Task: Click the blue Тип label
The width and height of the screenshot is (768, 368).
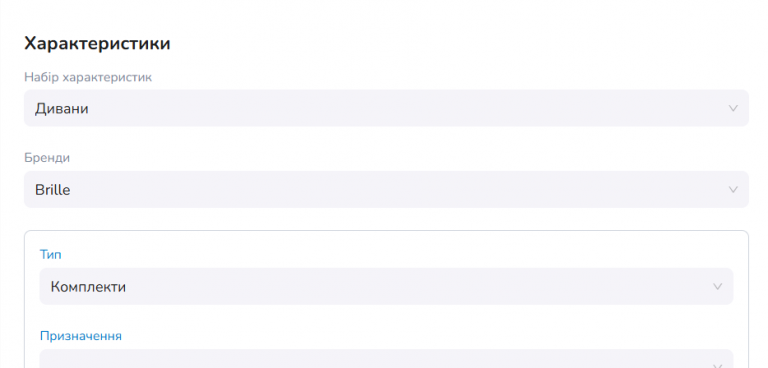Action: pos(50,255)
